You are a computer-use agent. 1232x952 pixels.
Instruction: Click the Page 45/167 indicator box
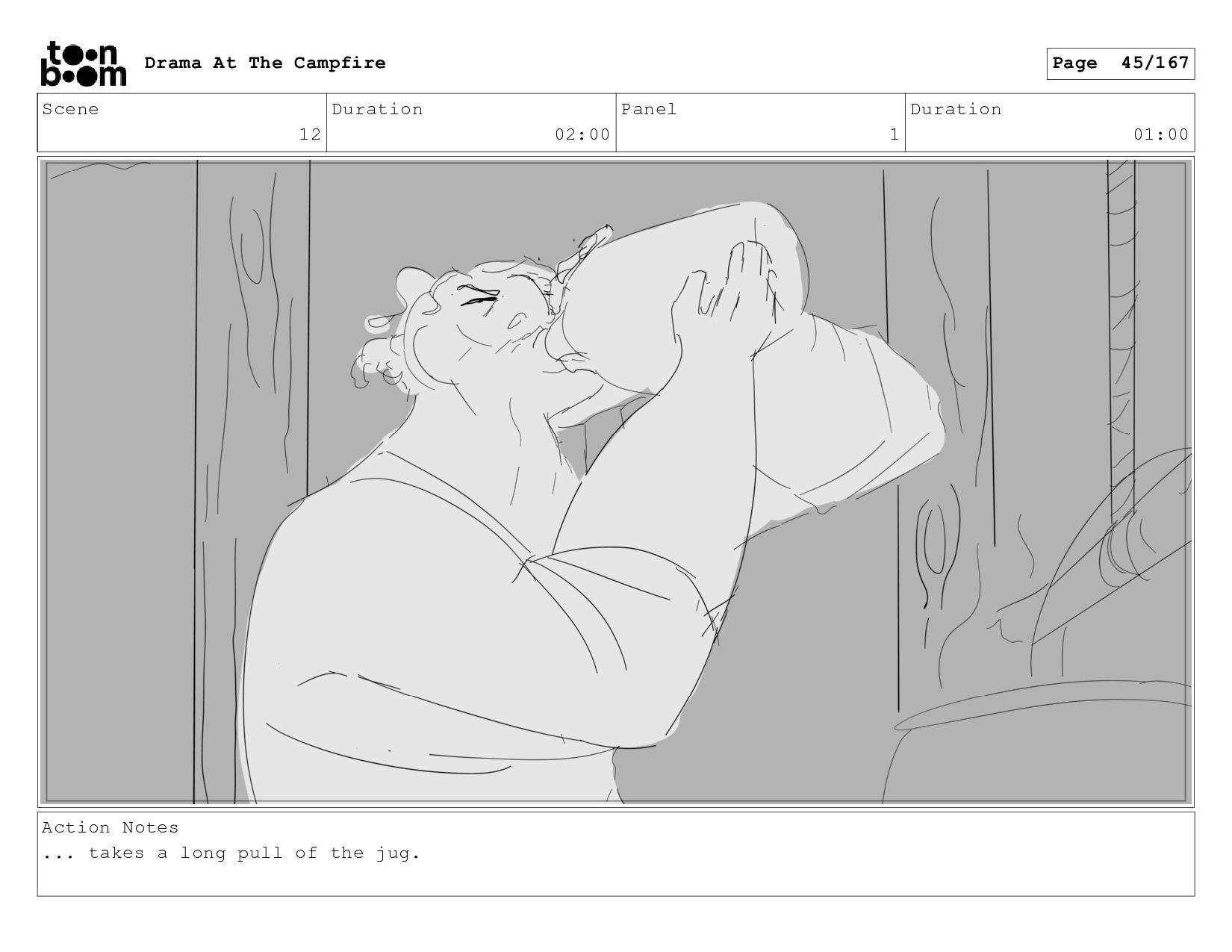(x=1120, y=63)
